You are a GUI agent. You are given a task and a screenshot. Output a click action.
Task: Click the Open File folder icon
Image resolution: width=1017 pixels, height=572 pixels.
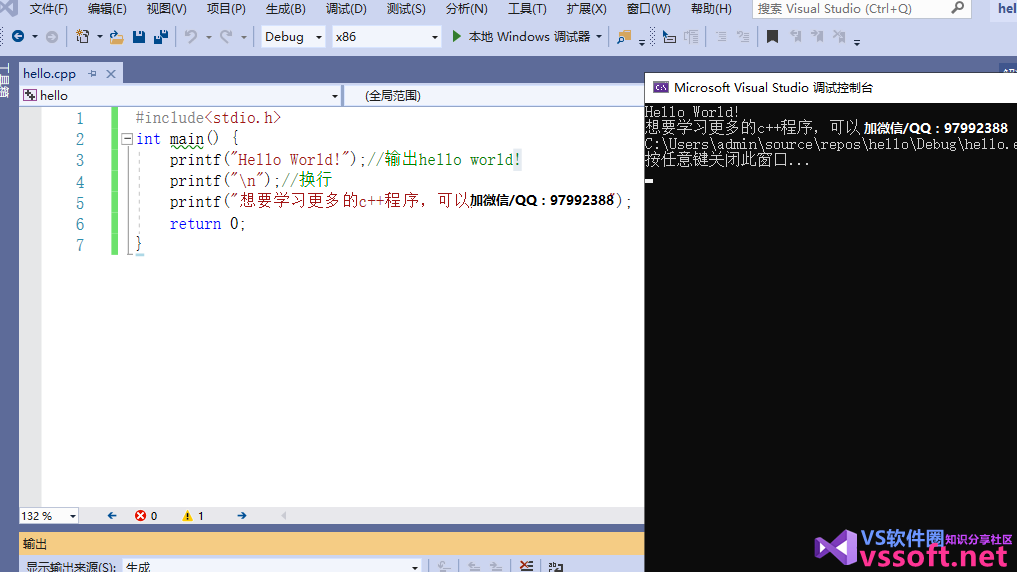click(117, 37)
